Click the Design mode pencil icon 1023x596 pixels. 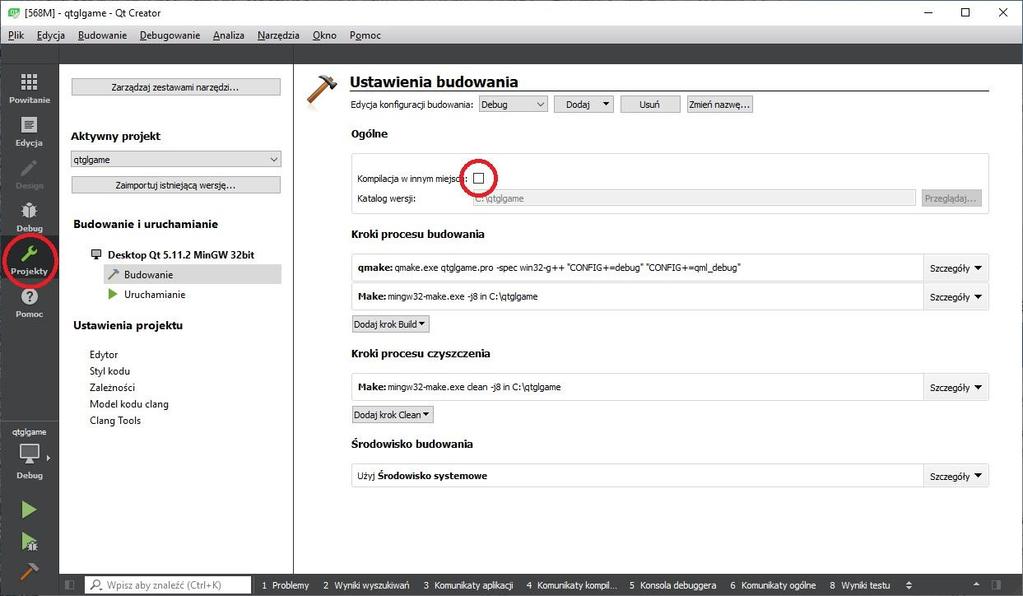[29, 174]
